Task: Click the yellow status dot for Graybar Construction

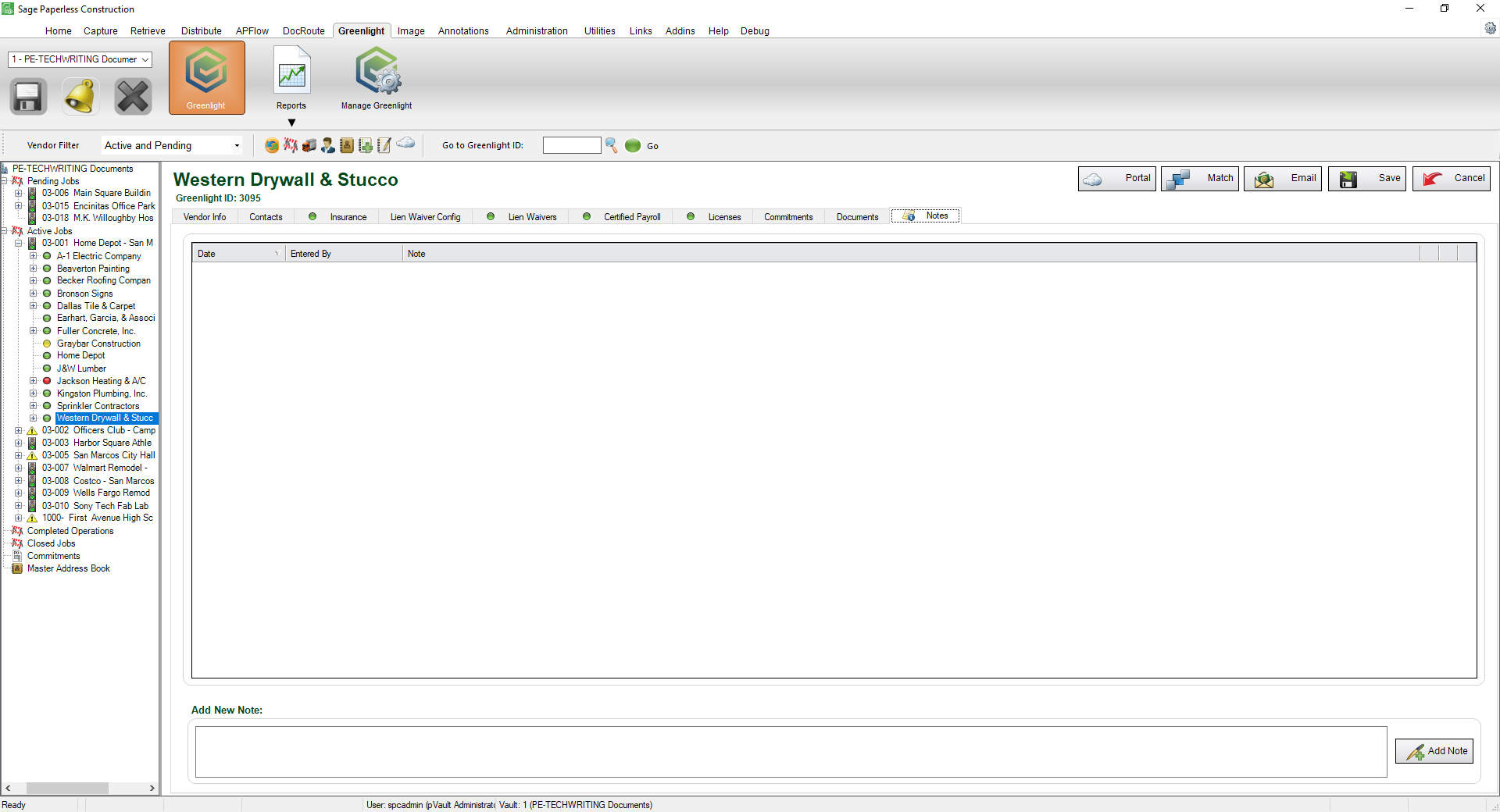Action: (x=47, y=344)
